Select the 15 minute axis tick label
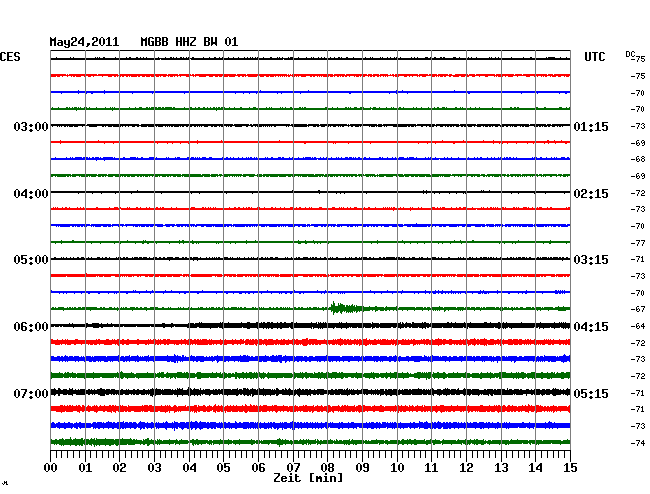 click(x=570, y=467)
